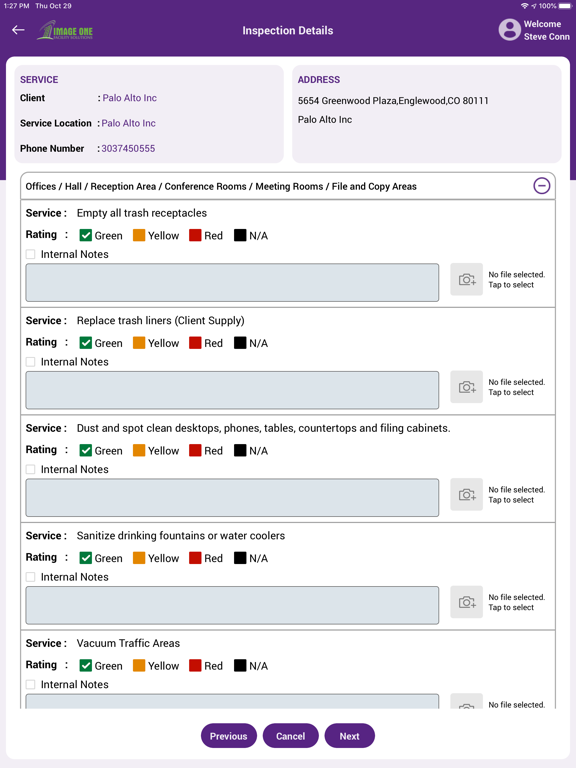The height and width of the screenshot is (768, 576).
Task: Select Red rating for Empty all trash receptacles
Action: tap(195, 236)
